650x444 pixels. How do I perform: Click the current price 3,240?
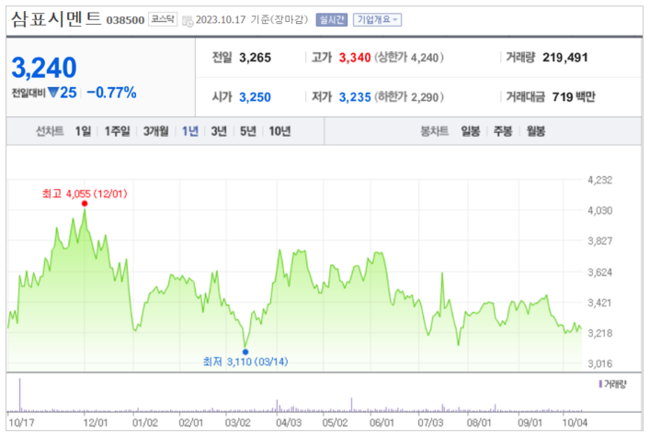pyautogui.click(x=44, y=67)
